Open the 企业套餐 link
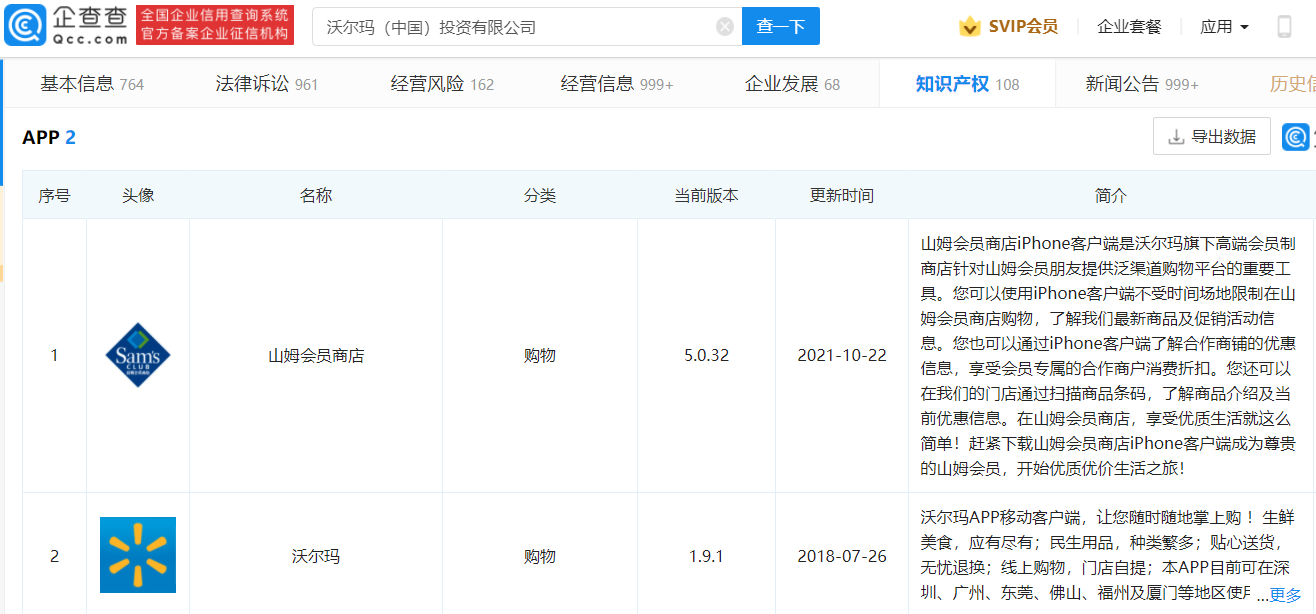 [x=1129, y=27]
